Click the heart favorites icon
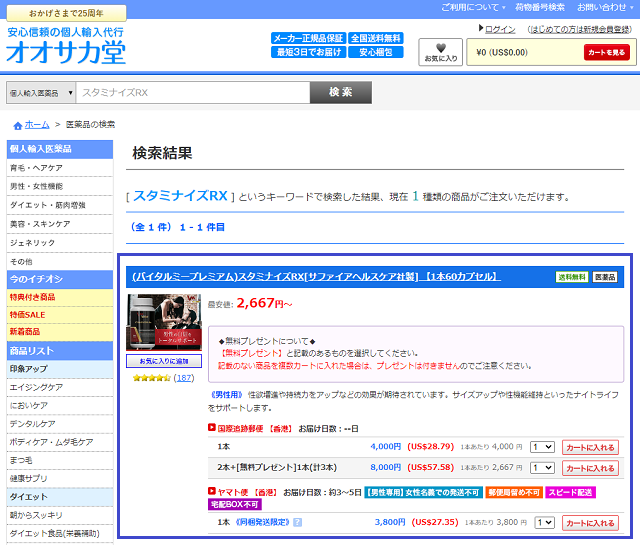 [440, 48]
